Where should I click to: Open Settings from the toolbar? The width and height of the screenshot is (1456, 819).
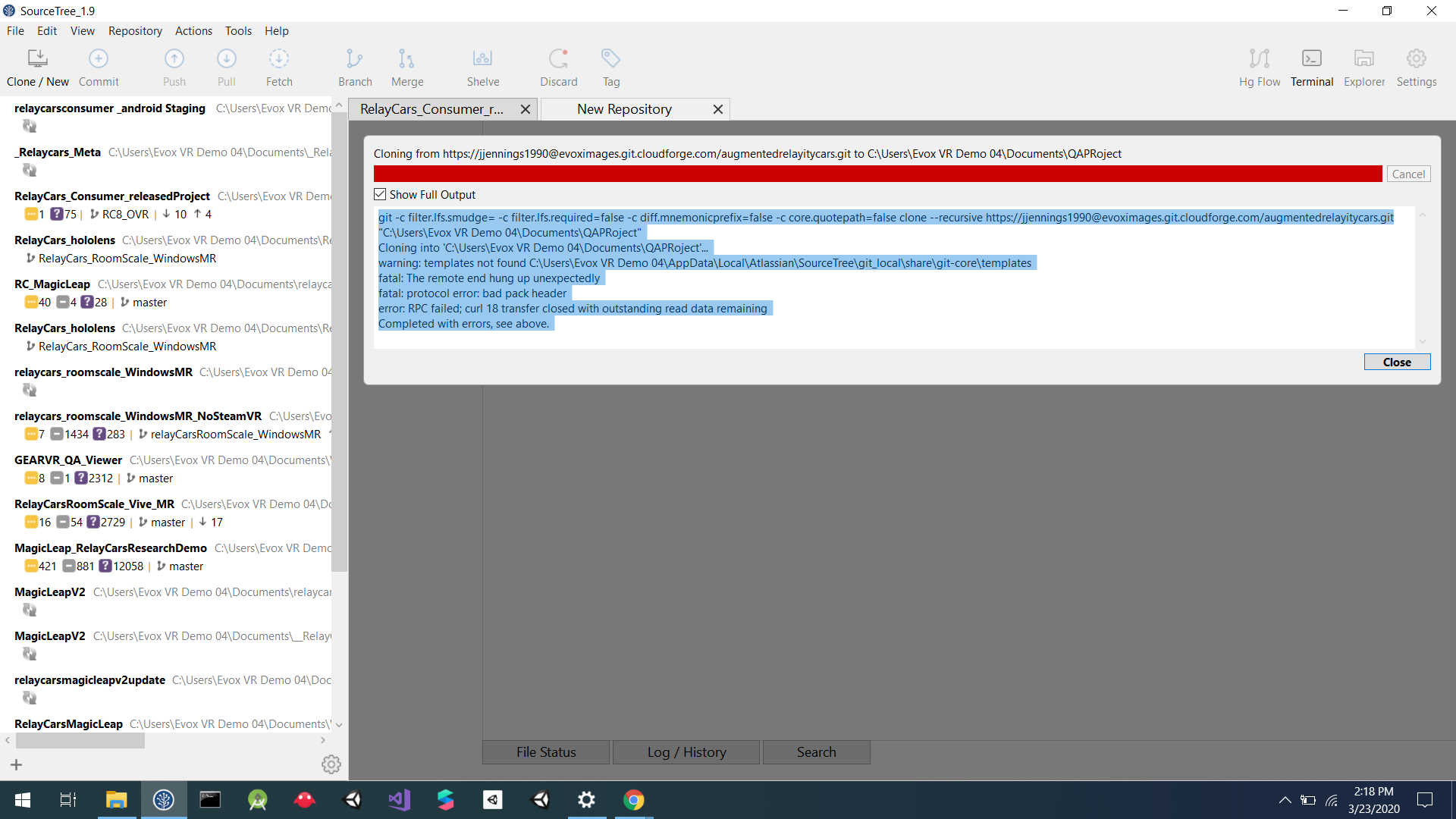point(1417,67)
